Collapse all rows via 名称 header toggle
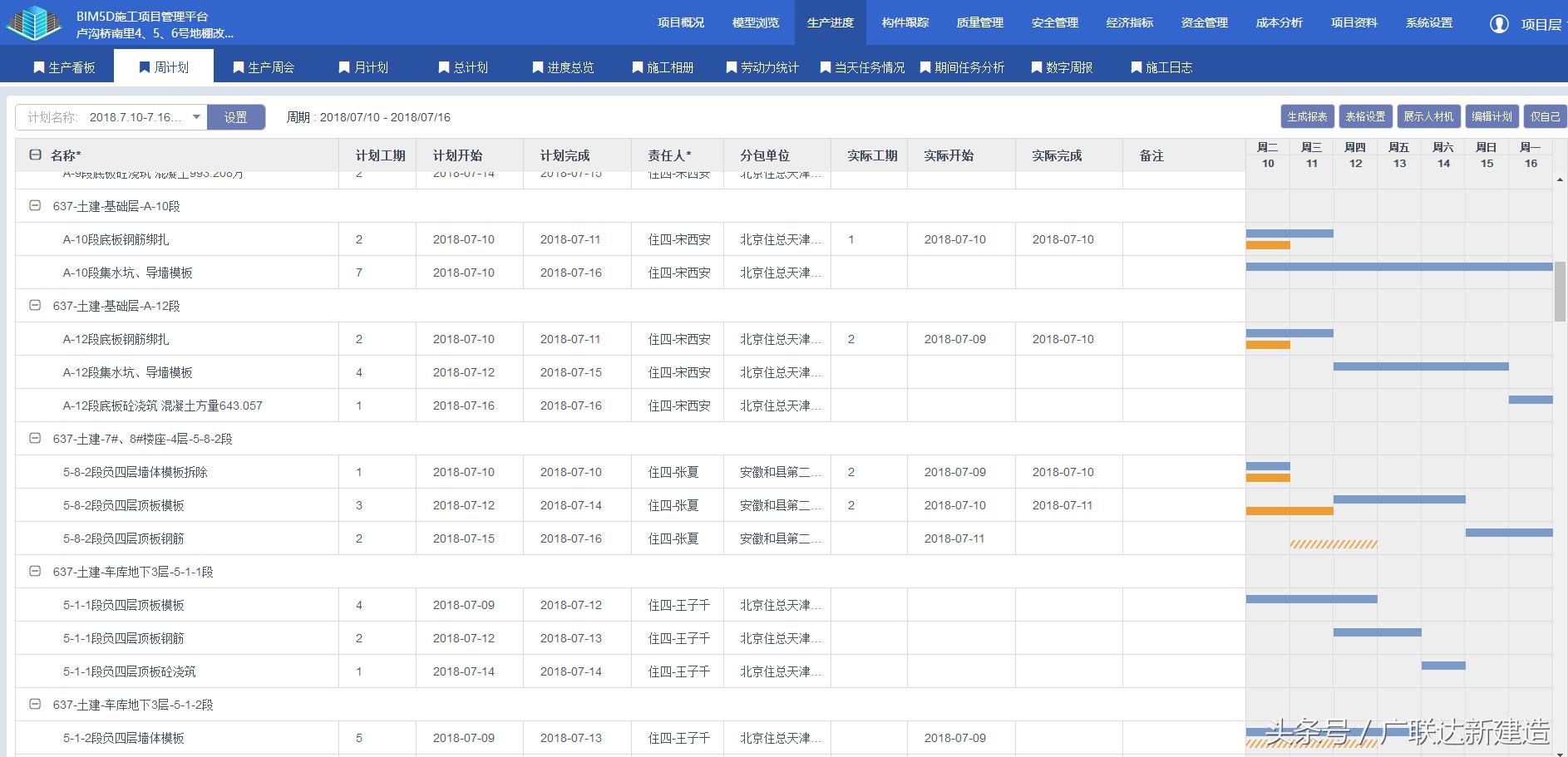This screenshot has height=757, width=1568. pos(35,155)
